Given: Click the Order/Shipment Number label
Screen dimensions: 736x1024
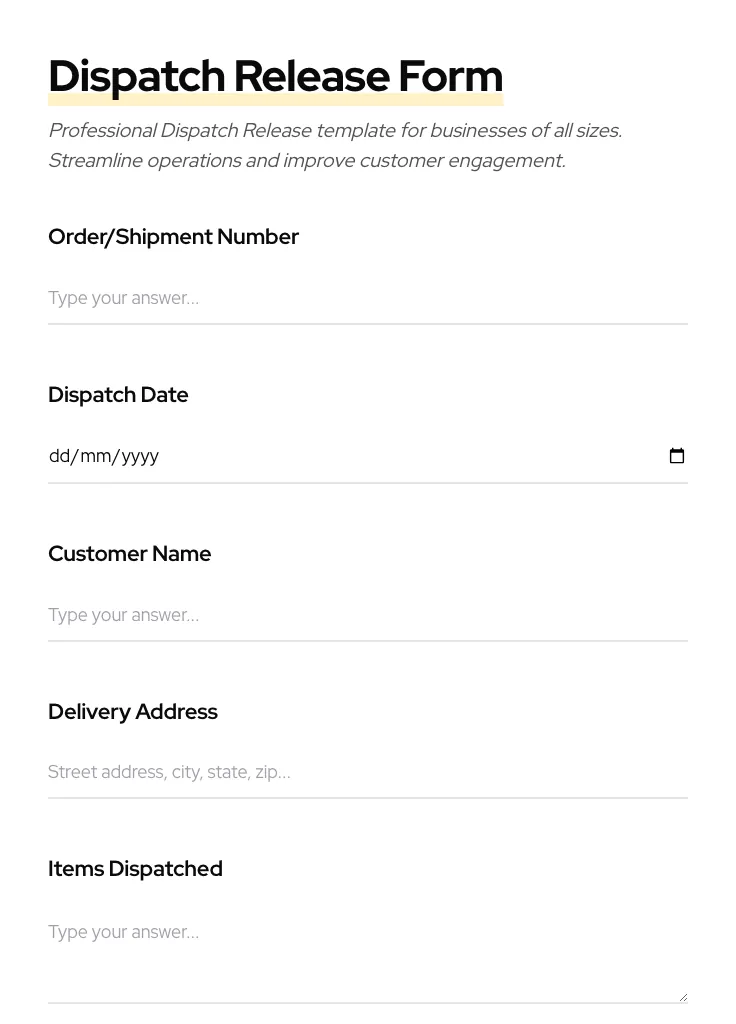Looking at the screenshot, I should tap(173, 237).
